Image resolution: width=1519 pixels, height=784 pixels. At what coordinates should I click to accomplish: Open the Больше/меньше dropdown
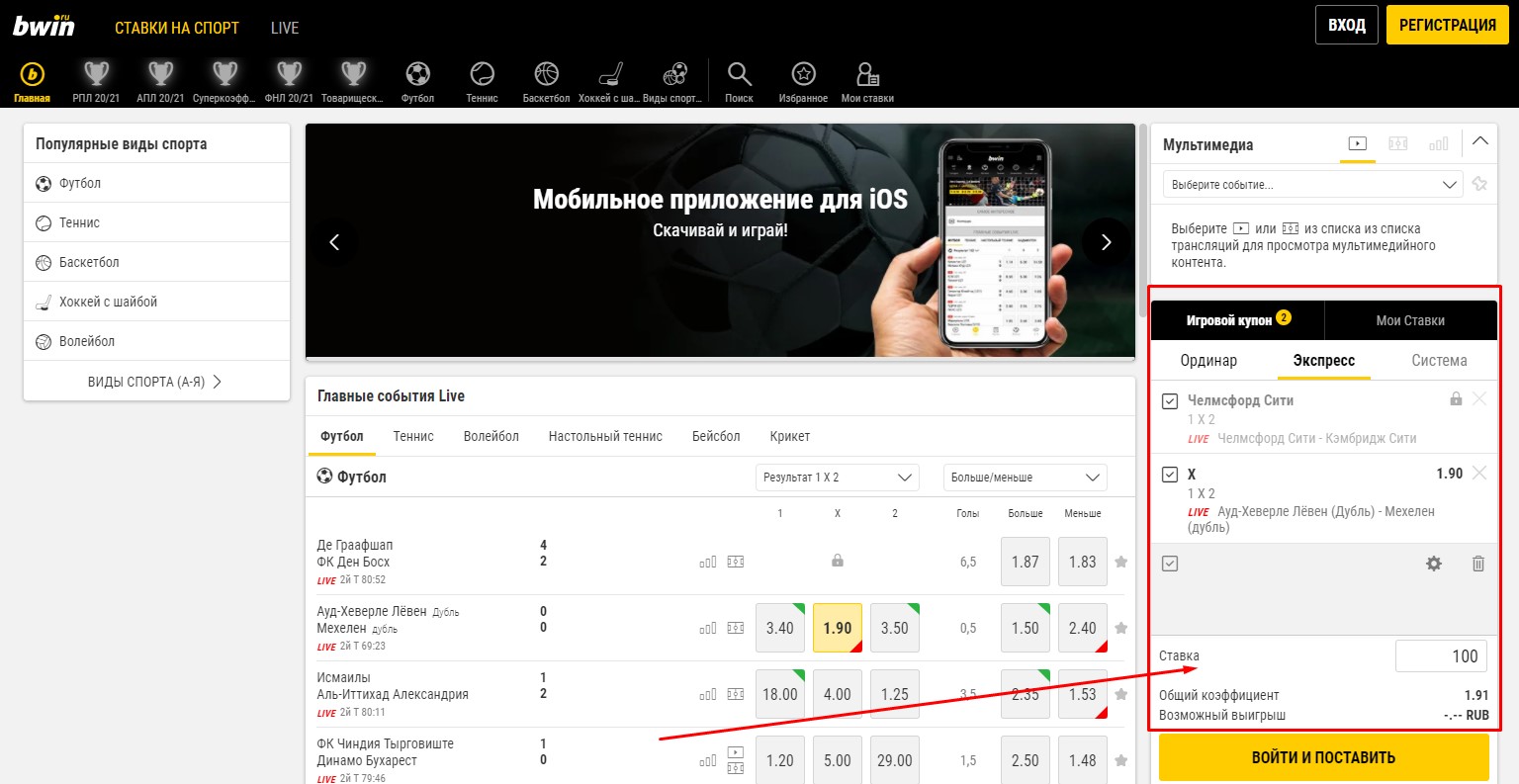[1026, 478]
